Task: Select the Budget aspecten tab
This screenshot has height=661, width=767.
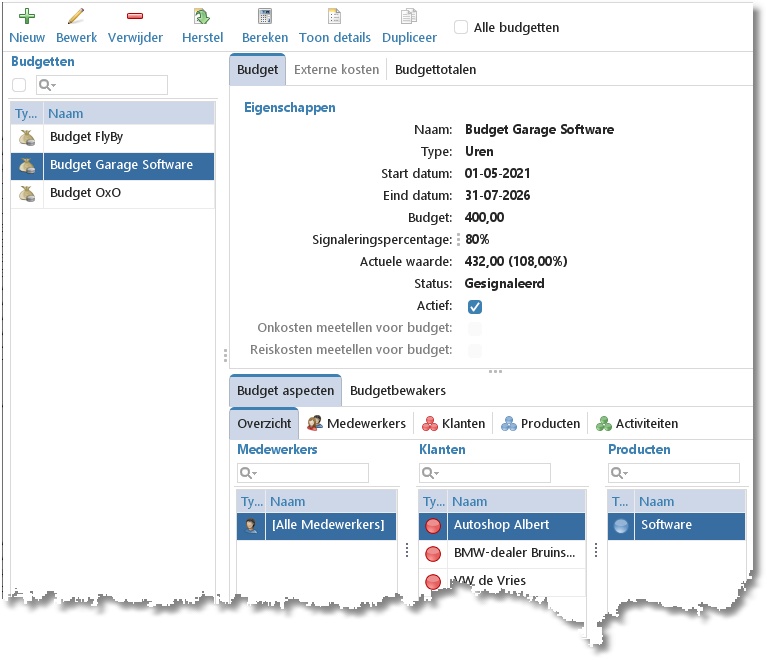Action: click(285, 390)
